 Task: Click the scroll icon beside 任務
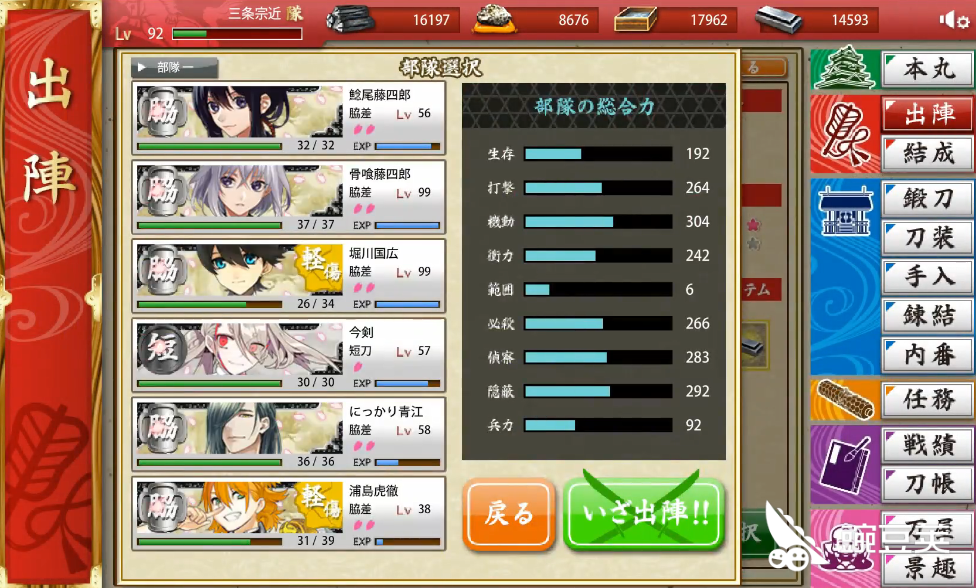click(845, 399)
